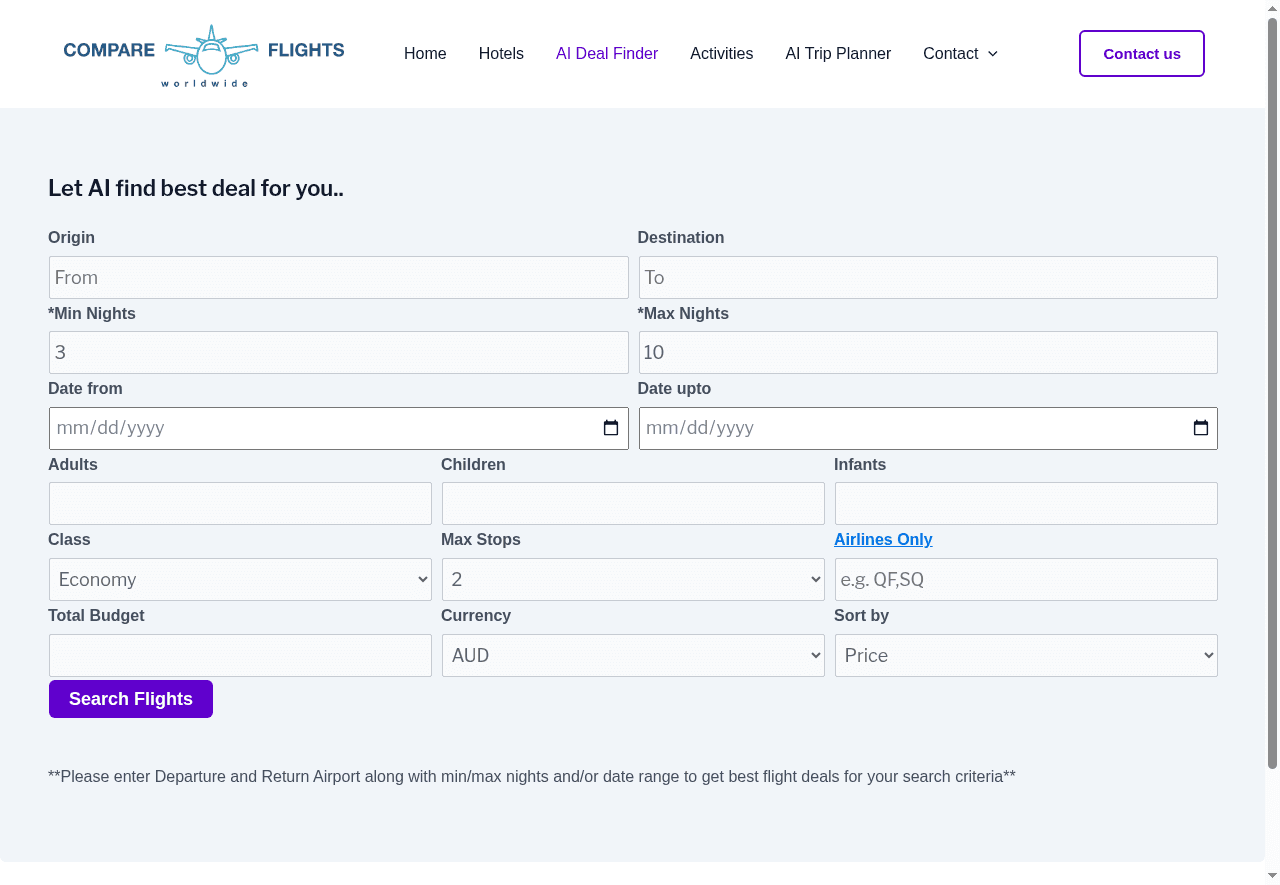Click into the Origin From field
Screen dimensions: 1280x885
(338, 277)
